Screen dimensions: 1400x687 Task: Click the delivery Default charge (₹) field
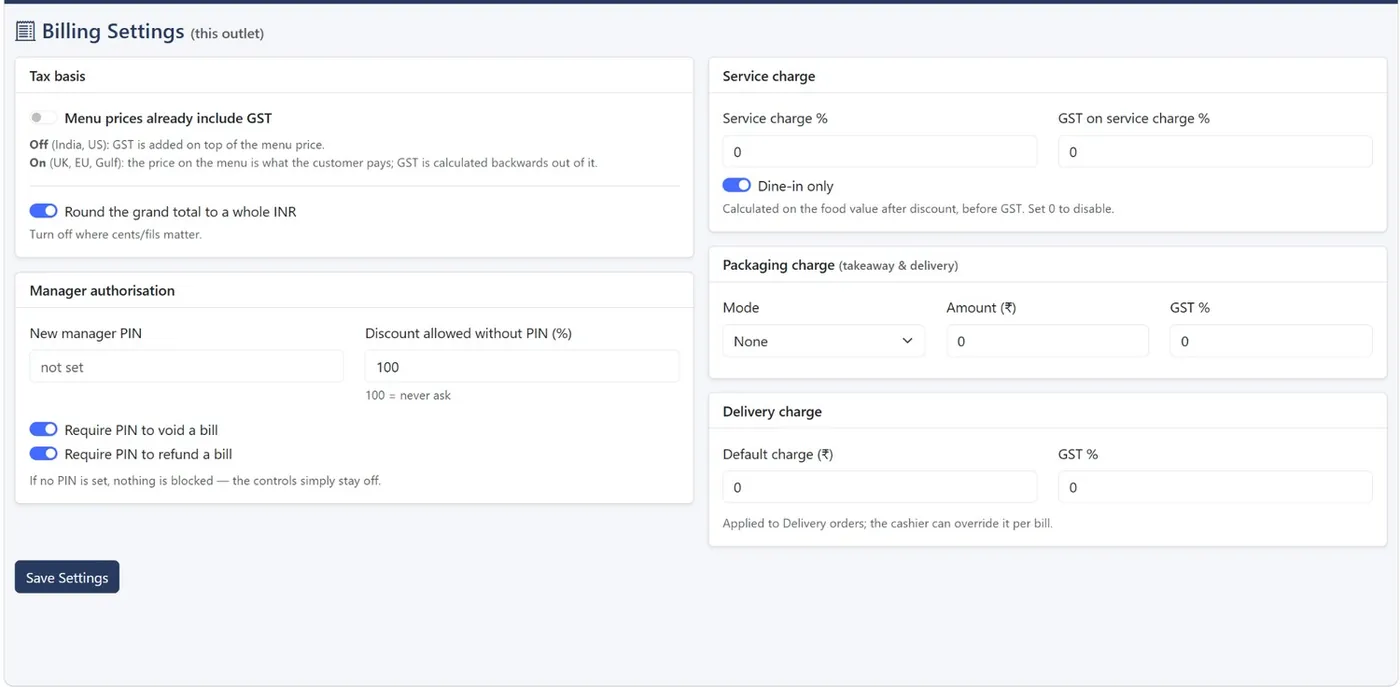pyautogui.click(x=880, y=487)
